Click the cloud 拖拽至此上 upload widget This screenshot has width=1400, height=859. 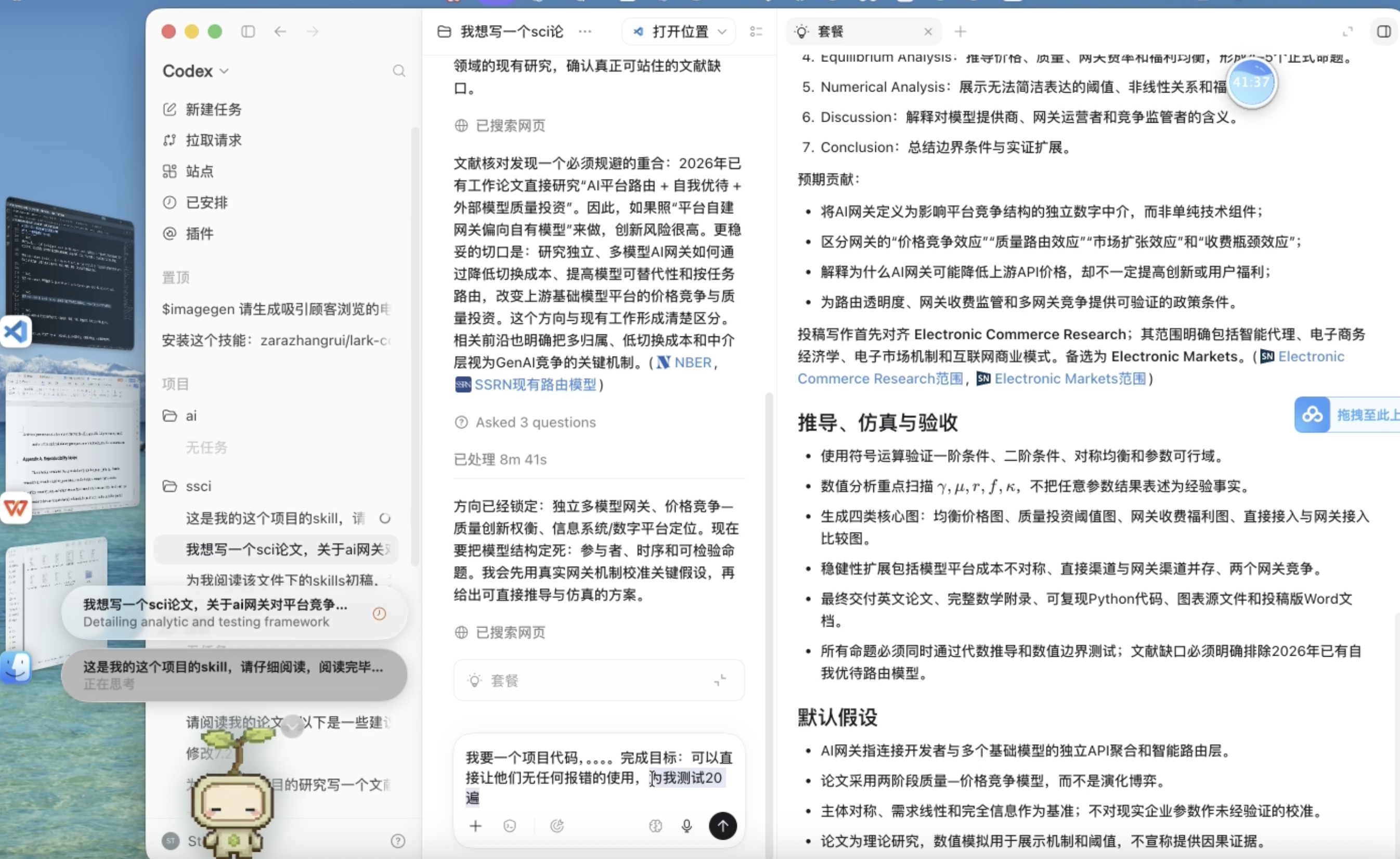[1347, 415]
